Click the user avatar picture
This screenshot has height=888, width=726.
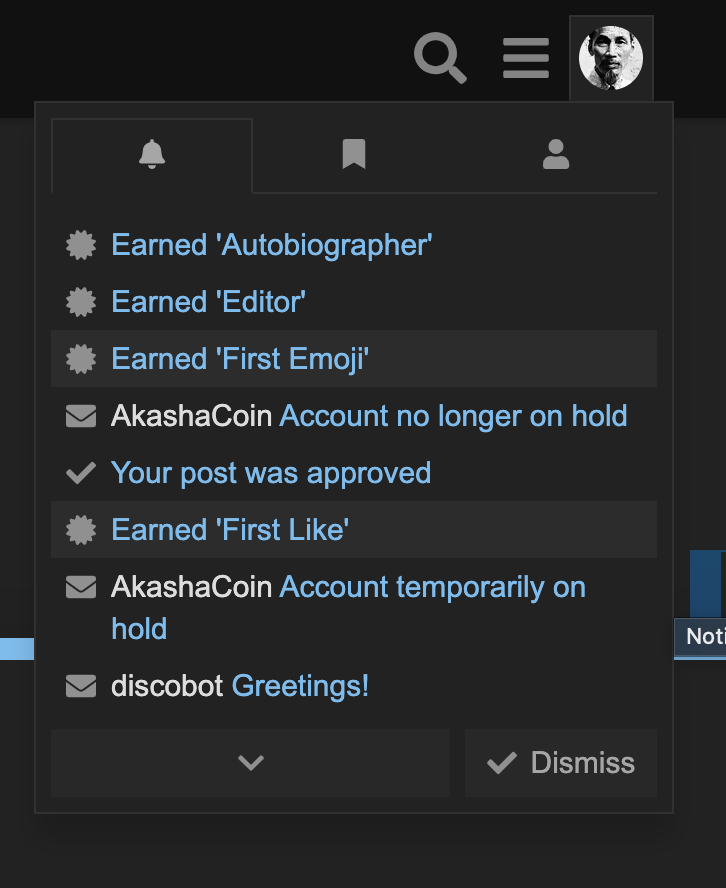[x=611, y=58]
